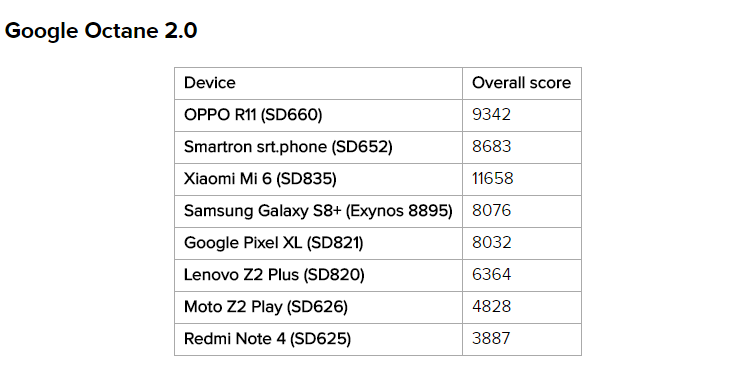750x377 pixels.
Task: Click the score 8076 cell
Action: (x=522, y=211)
